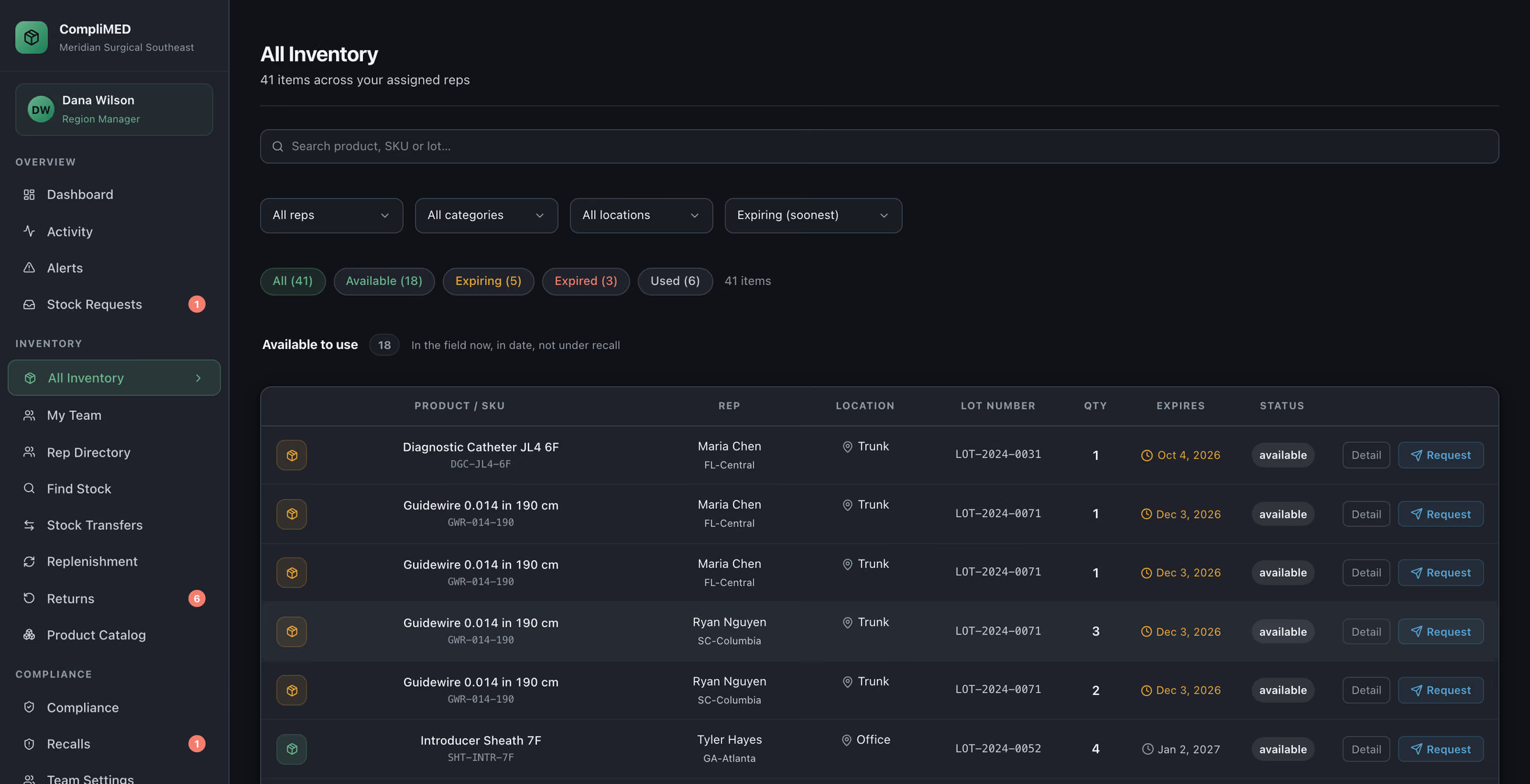Click the Product / SKU column header
1530x784 pixels.
(460, 406)
